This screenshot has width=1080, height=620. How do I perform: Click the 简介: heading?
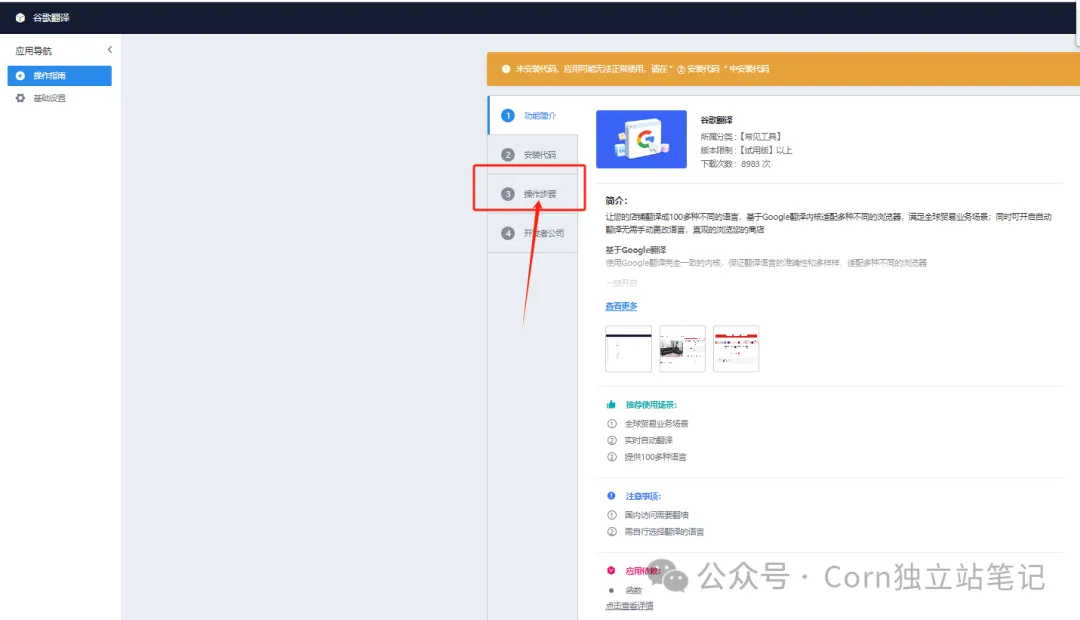point(616,200)
